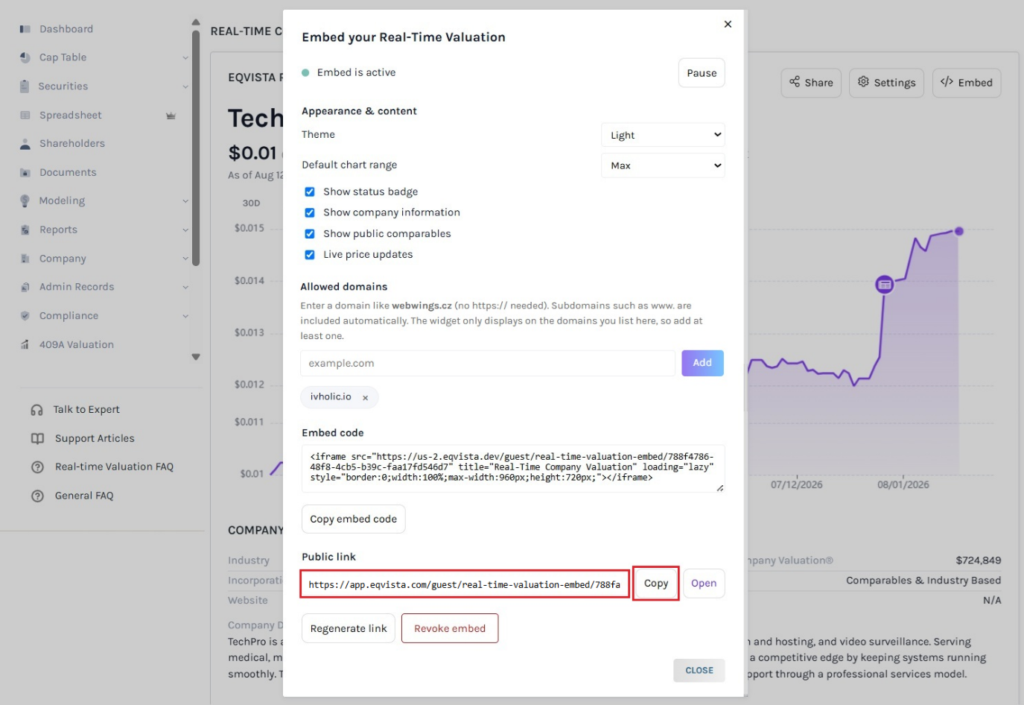
Task: Click the Documents folder icon
Action: tap(25, 172)
